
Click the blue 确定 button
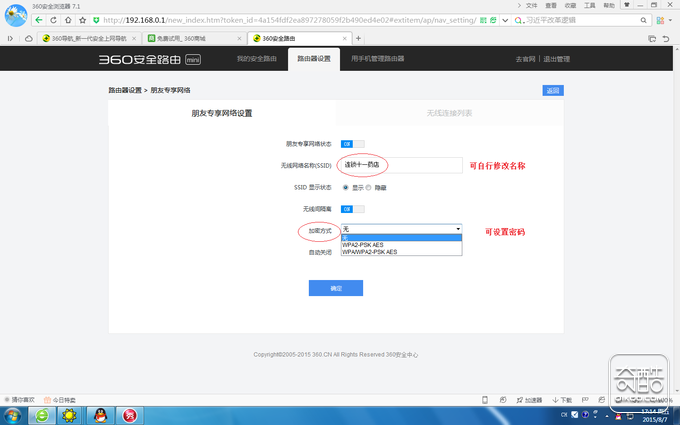(336, 288)
